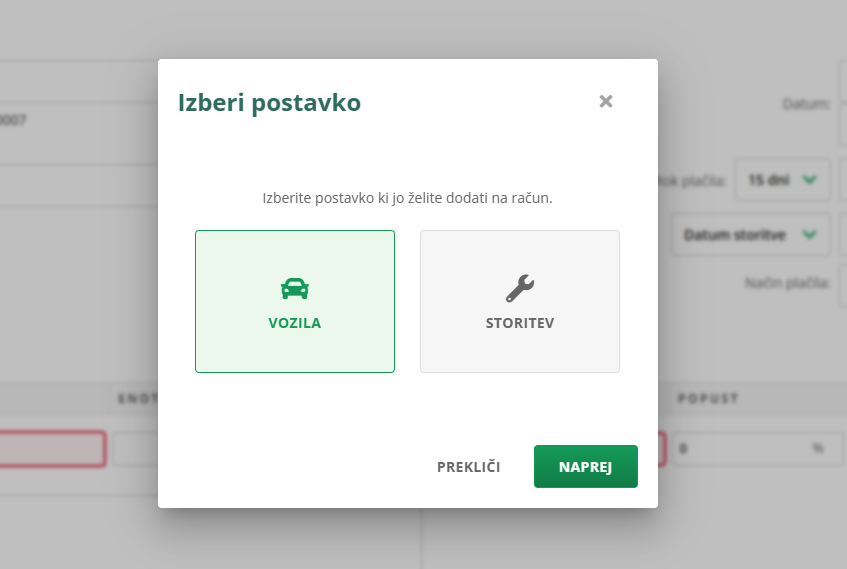
Task: Expand the chevron next to 15 dni
Action: pos(809,179)
